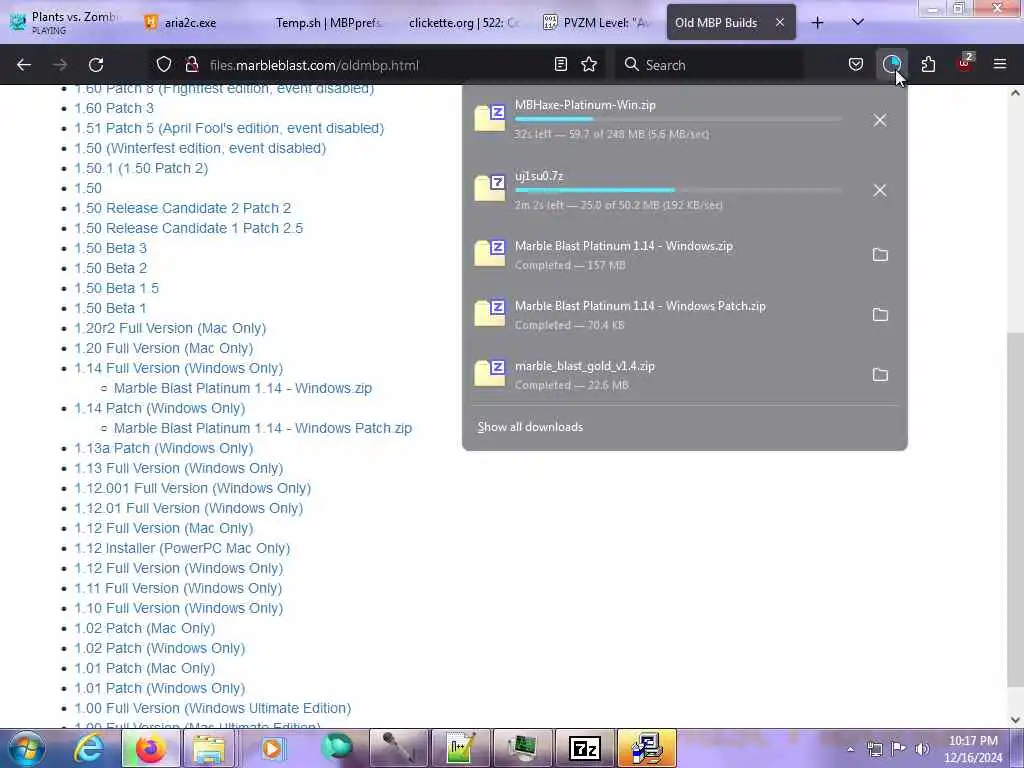The width and height of the screenshot is (1024, 768).
Task: Open the Windows Start button
Action: point(25,748)
